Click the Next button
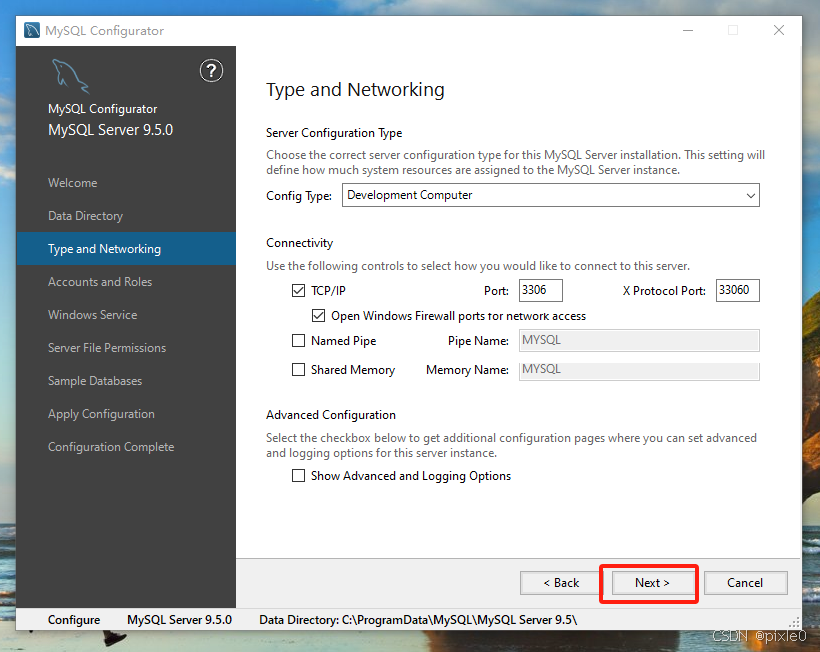 click(652, 583)
